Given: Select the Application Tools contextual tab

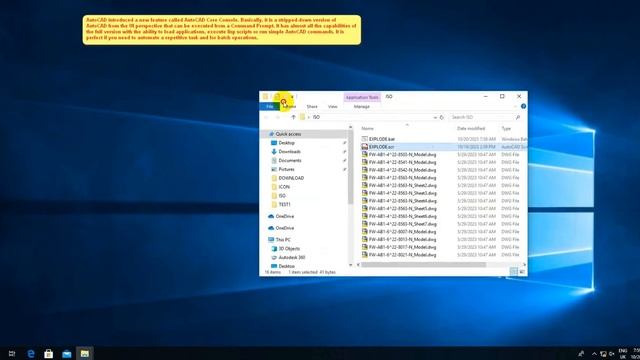Looking at the screenshot, I should 362,97.
